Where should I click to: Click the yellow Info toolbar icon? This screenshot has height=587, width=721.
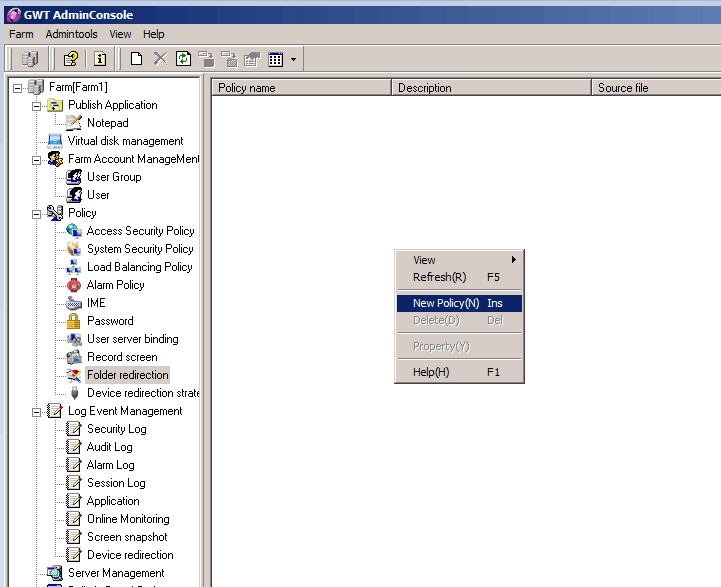(100, 59)
